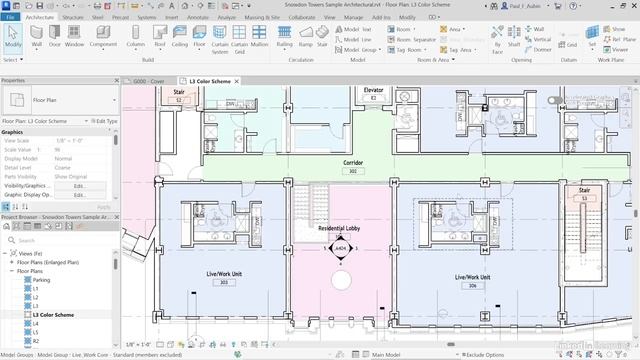Toggle Show work plane
640x360 pixels.
(x=614, y=29)
